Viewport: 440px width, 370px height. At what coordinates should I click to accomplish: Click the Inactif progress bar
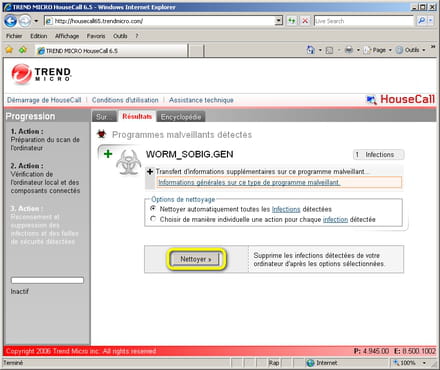[47, 280]
